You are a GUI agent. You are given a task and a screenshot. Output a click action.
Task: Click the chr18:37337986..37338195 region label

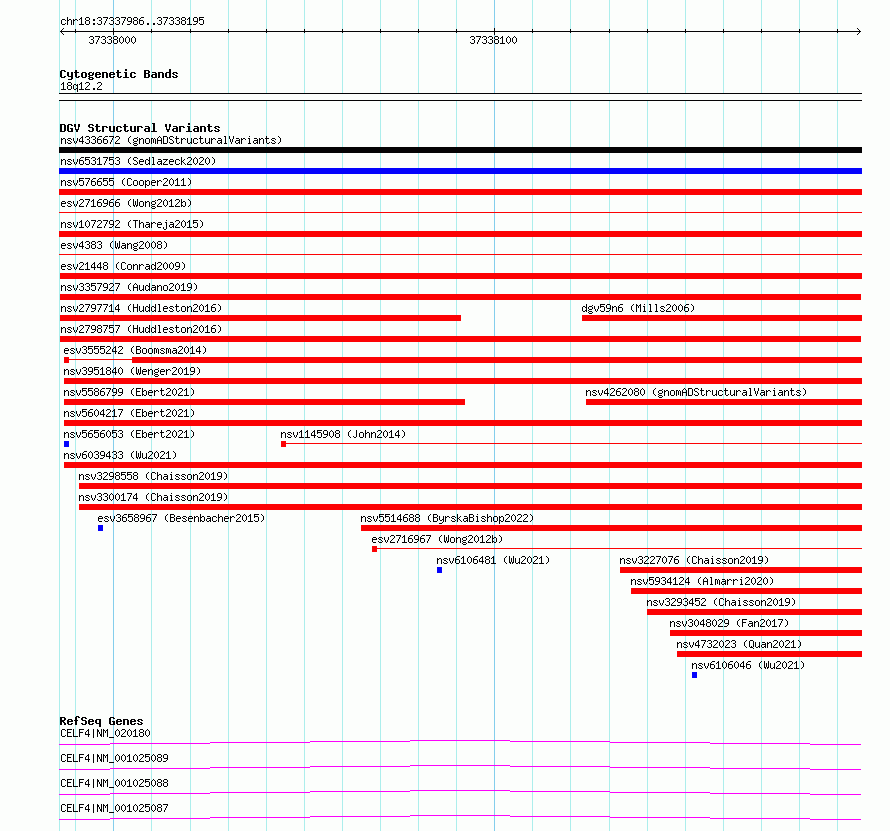pos(132,21)
